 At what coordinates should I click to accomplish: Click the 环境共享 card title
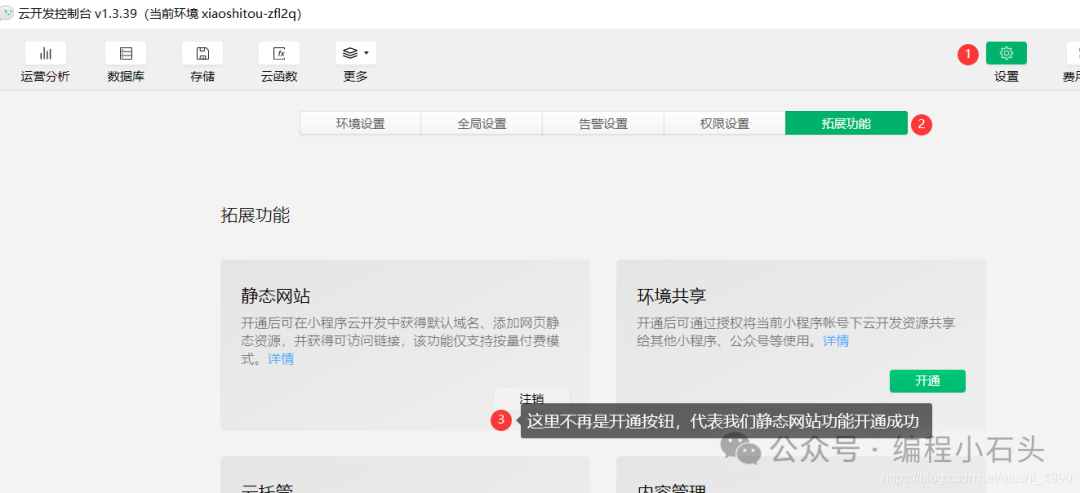(672, 297)
